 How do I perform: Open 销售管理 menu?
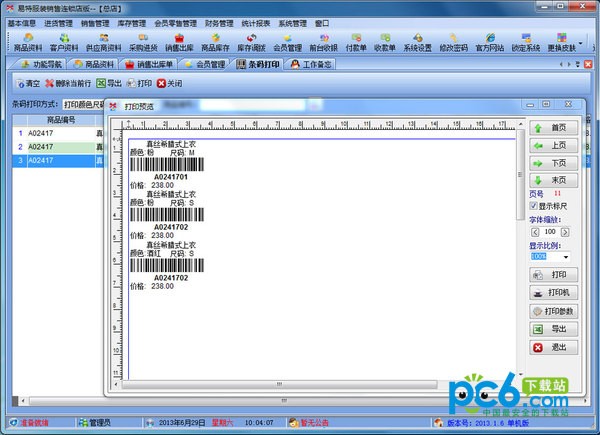[x=95, y=24]
